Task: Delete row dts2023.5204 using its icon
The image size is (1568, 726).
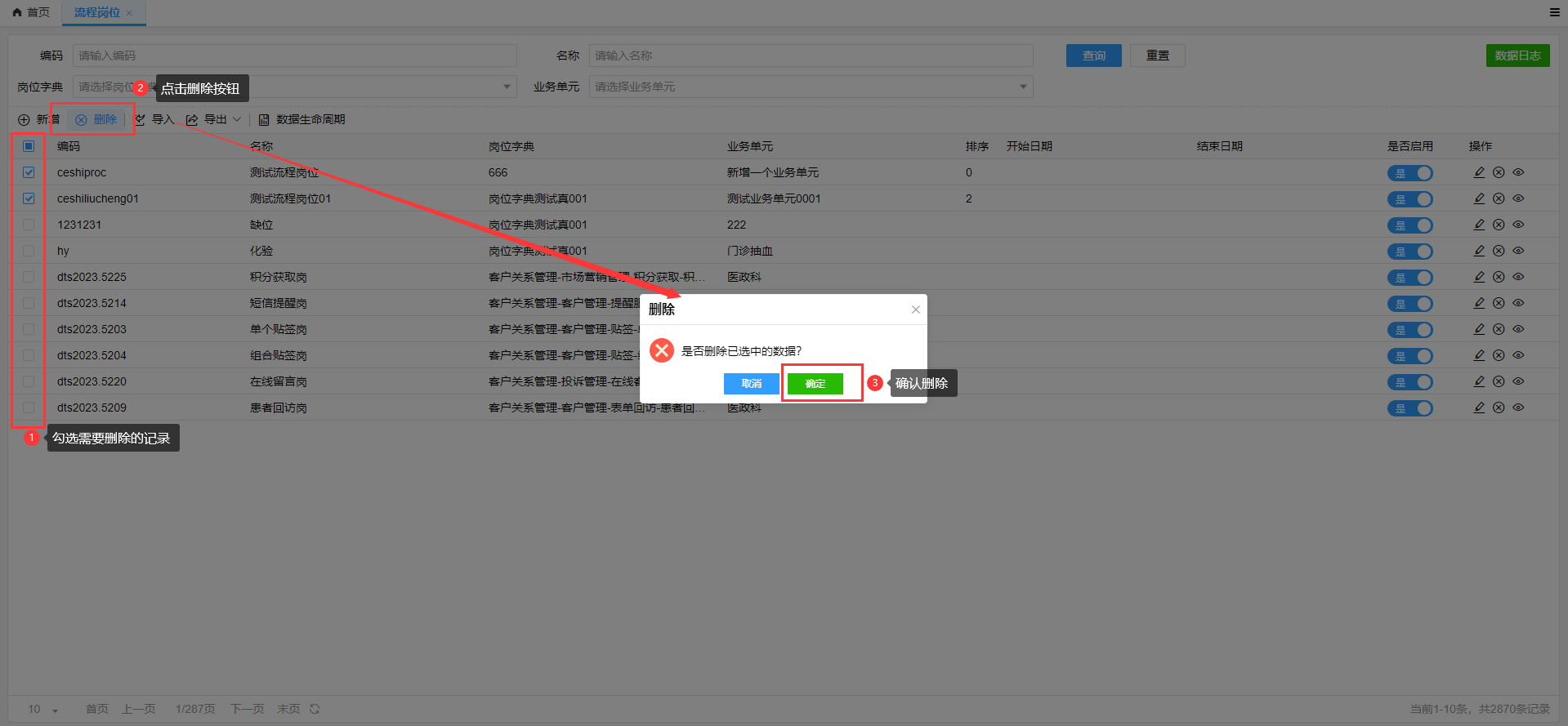Action: (1499, 355)
